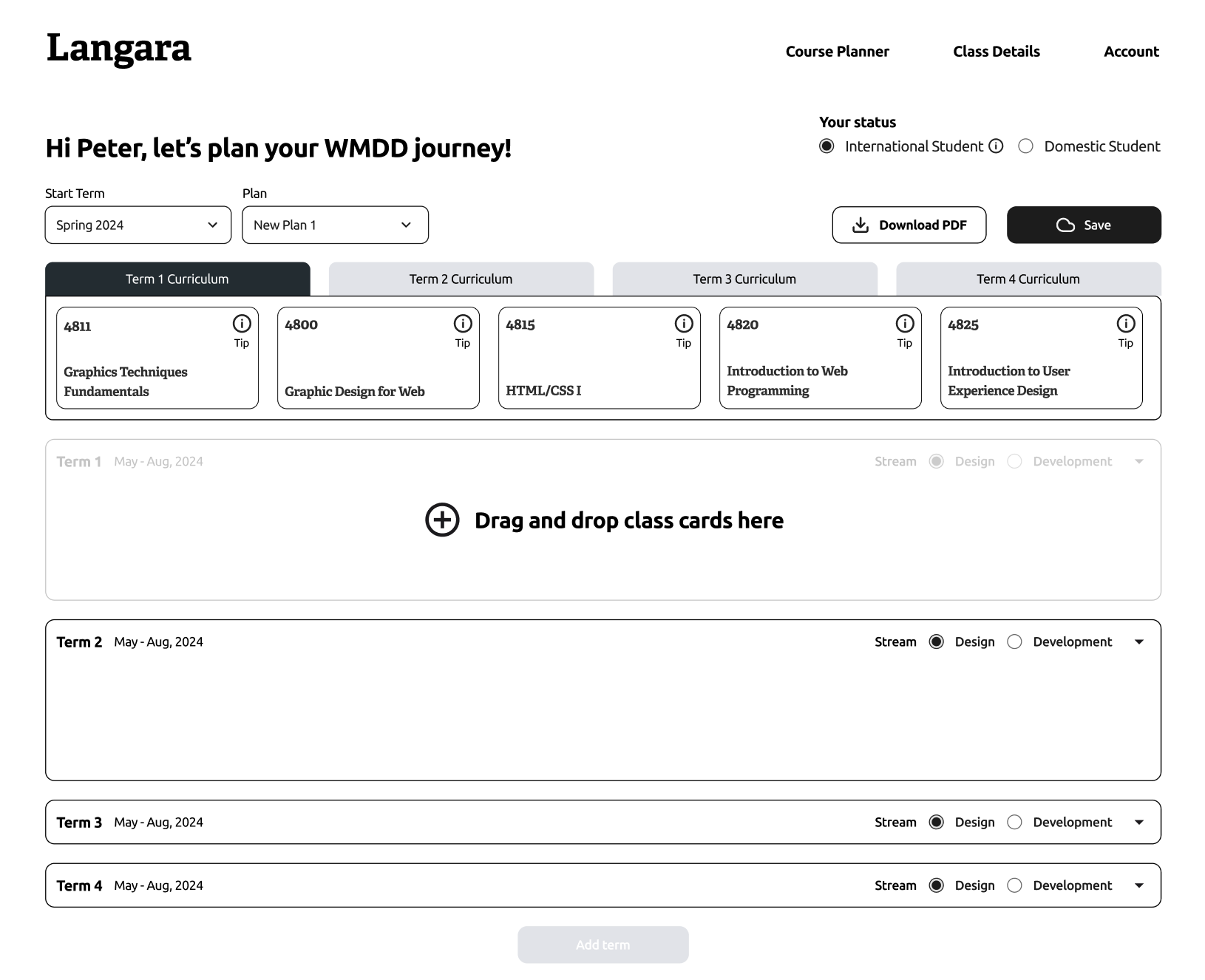This screenshot has height=980, width=1205.
Task: Choose Development stream for Term 2
Action: (1014, 642)
